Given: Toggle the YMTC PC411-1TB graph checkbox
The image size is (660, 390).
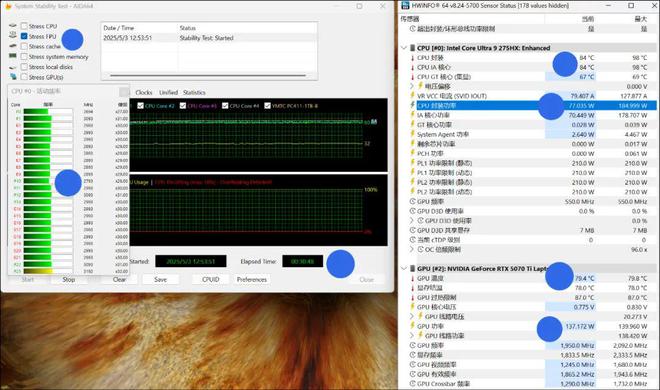Looking at the screenshot, I should pyautogui.click(x=267, y=106).
